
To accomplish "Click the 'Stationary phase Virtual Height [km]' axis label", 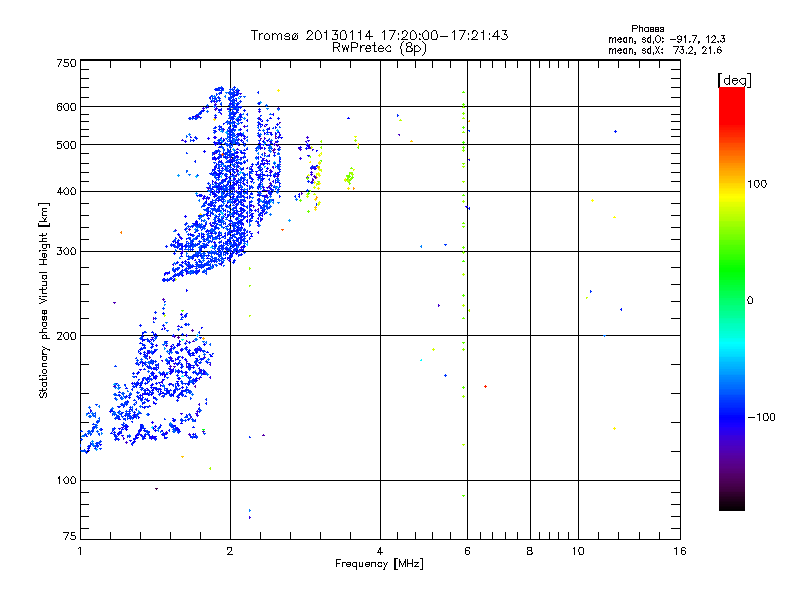I will 44,300.
